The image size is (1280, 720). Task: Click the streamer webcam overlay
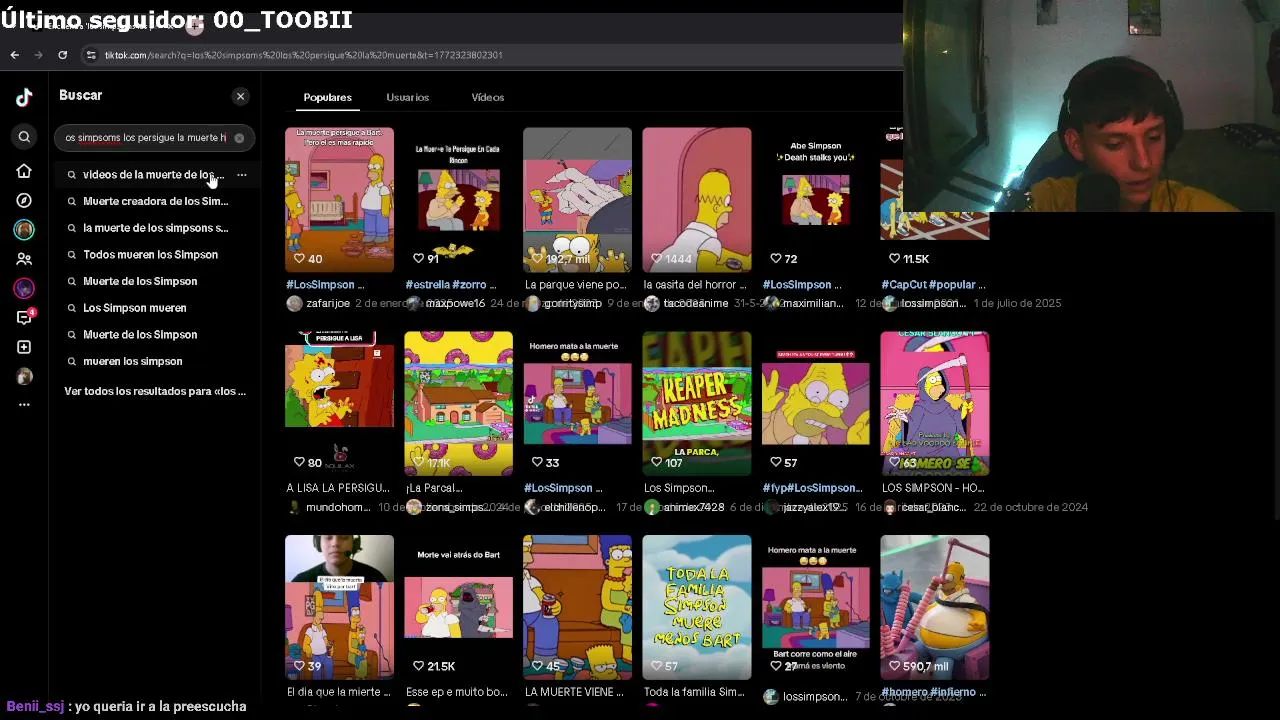(x=1091, y=106)
